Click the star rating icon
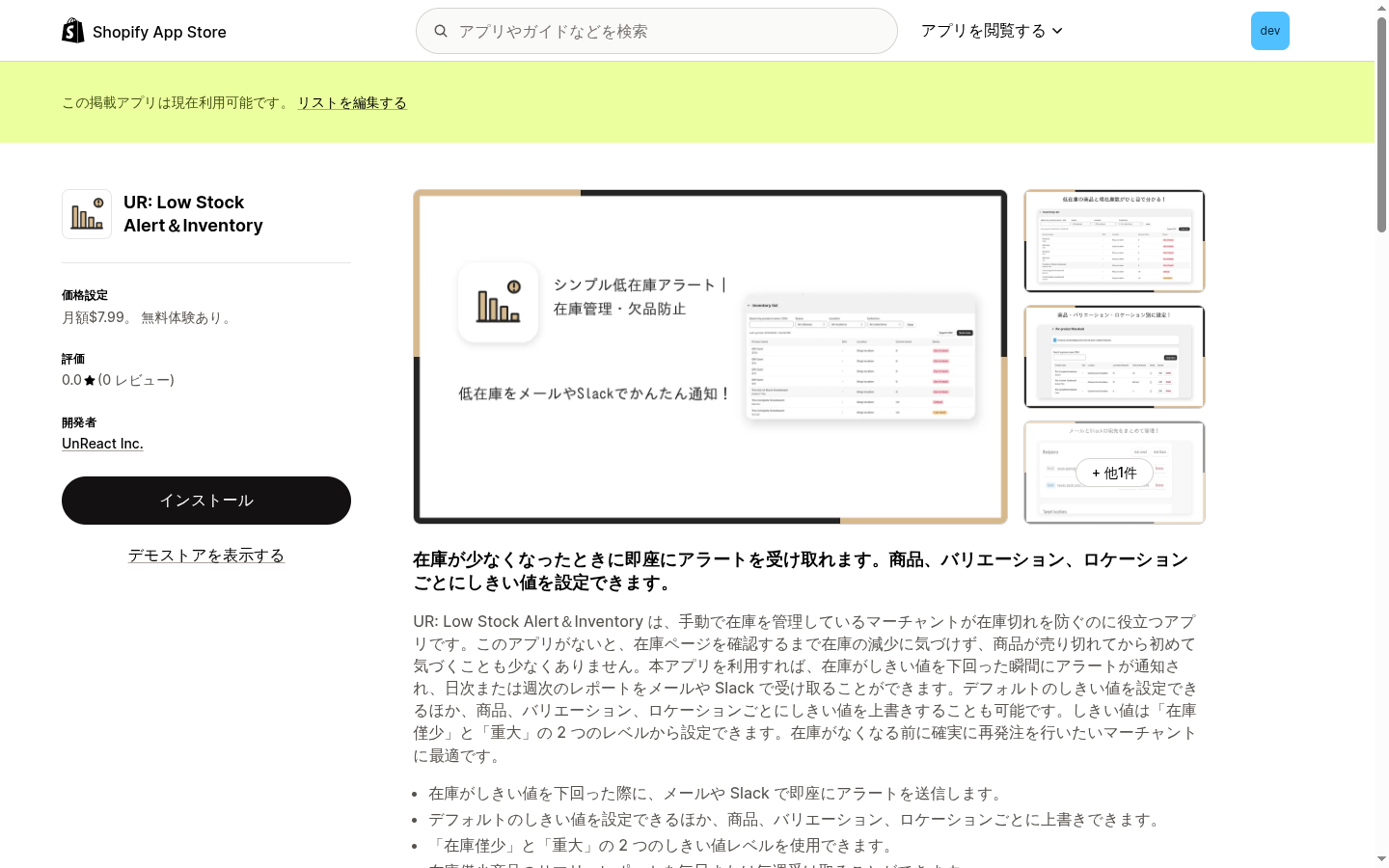The width and height of the screenshot is (1389, 868). click(x=90, y=380)
